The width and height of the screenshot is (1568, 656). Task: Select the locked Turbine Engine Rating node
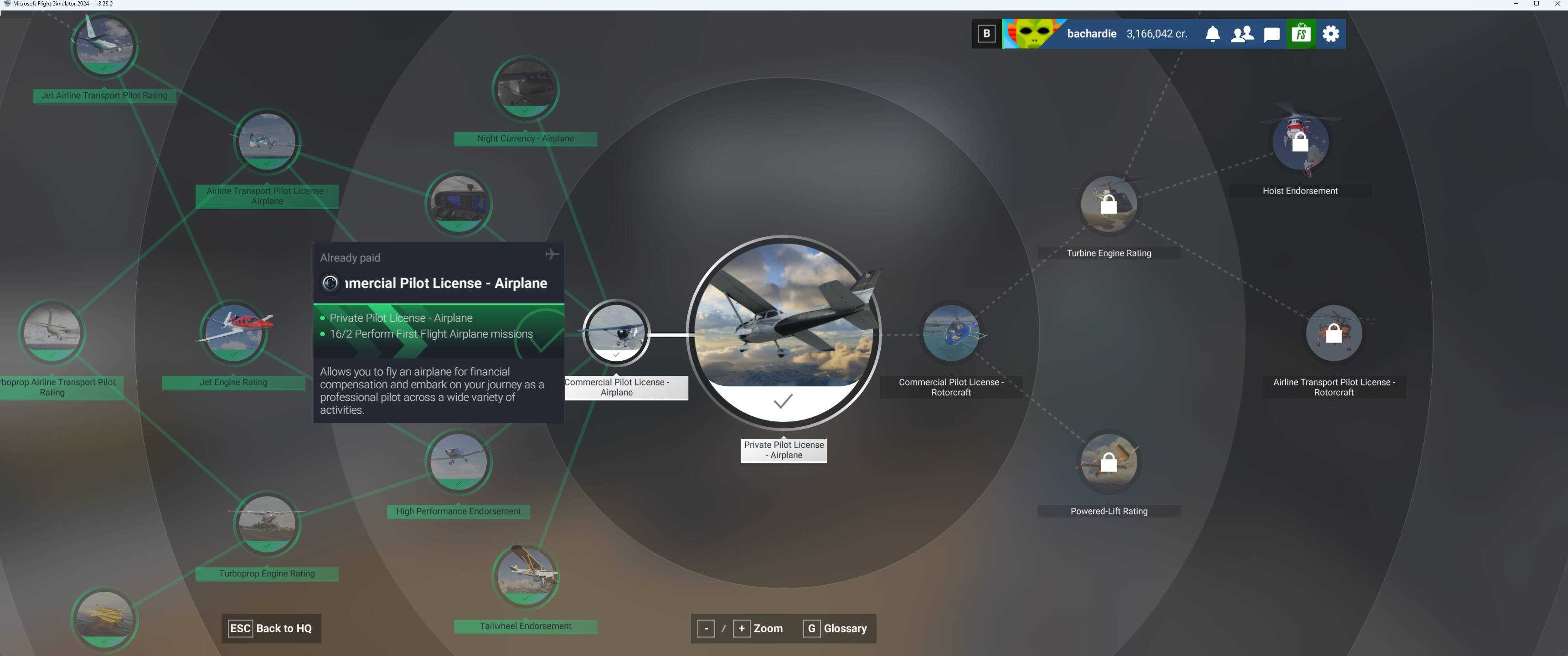pyautogui.click(x=1109, y=204)
